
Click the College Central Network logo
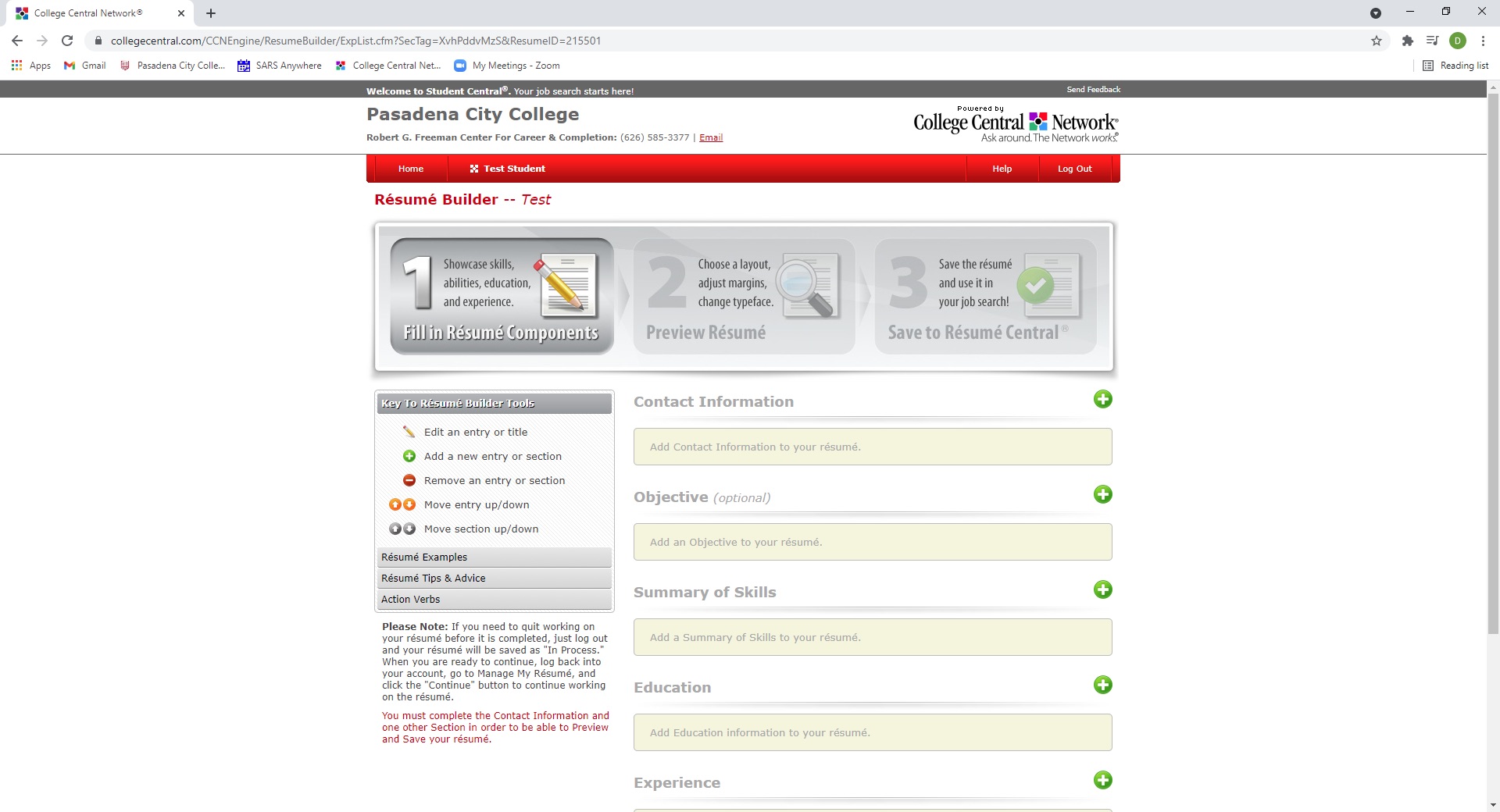click(x=1016, y=125)
